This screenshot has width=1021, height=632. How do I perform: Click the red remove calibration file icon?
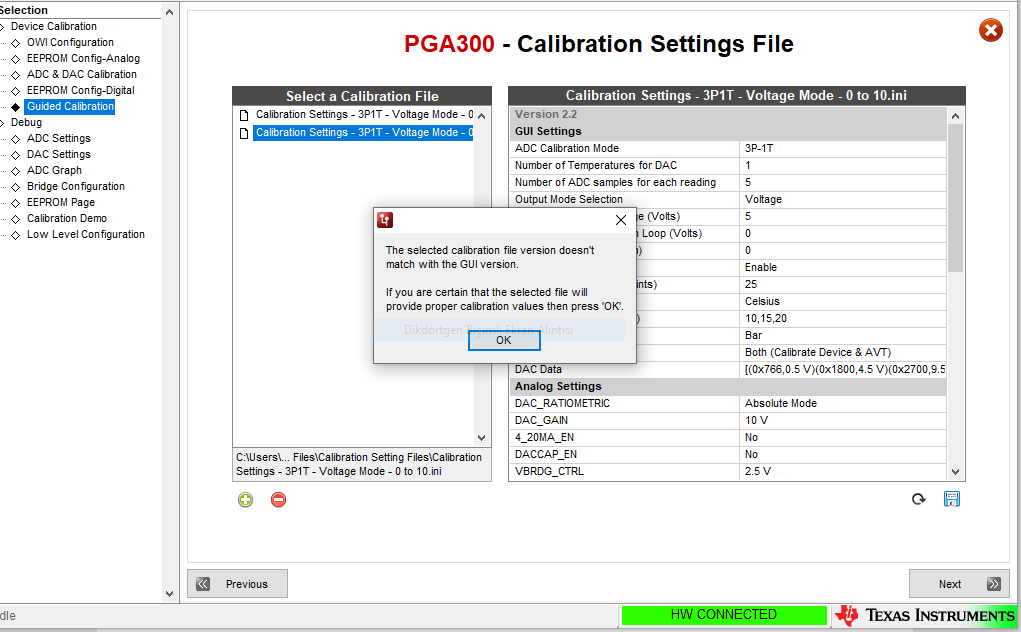click(279, 500)
